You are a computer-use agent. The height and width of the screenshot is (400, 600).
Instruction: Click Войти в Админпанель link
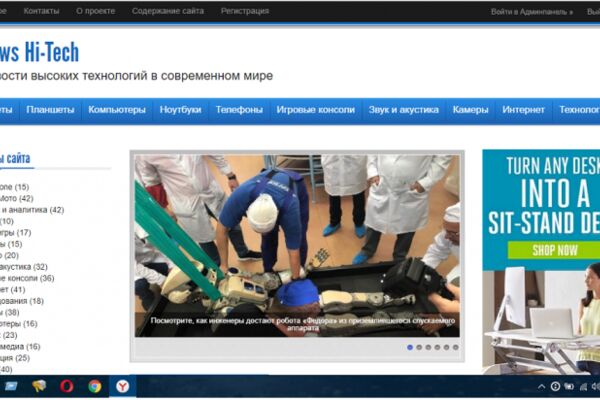(532, 12)
